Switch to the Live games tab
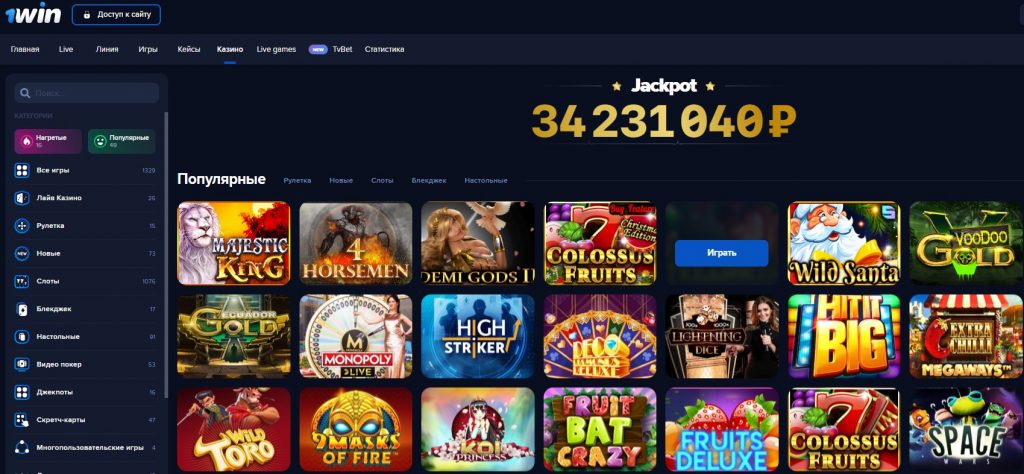Image resolution: width=1024 pixels, height=474 pixels. 276,50
